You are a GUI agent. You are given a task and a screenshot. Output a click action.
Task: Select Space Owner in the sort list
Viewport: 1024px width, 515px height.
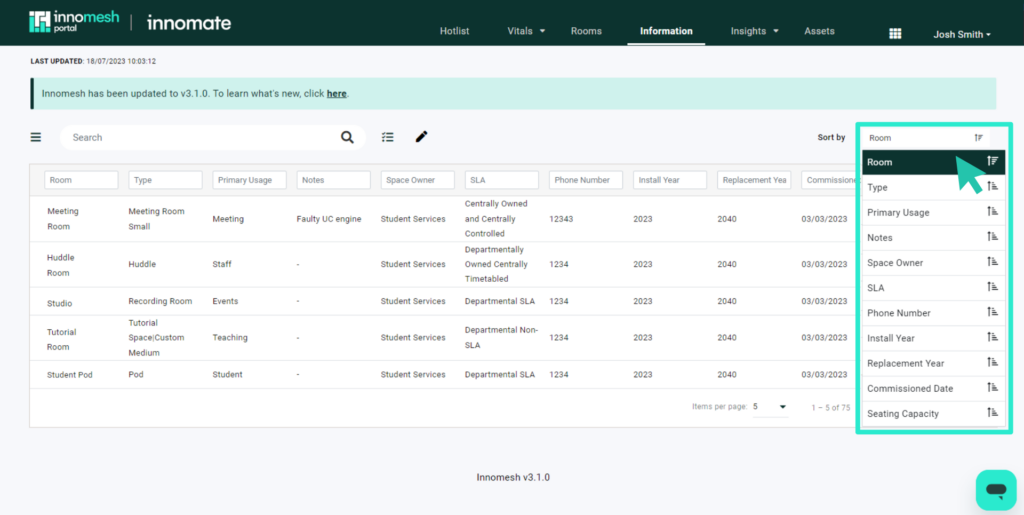click(934, 262)
